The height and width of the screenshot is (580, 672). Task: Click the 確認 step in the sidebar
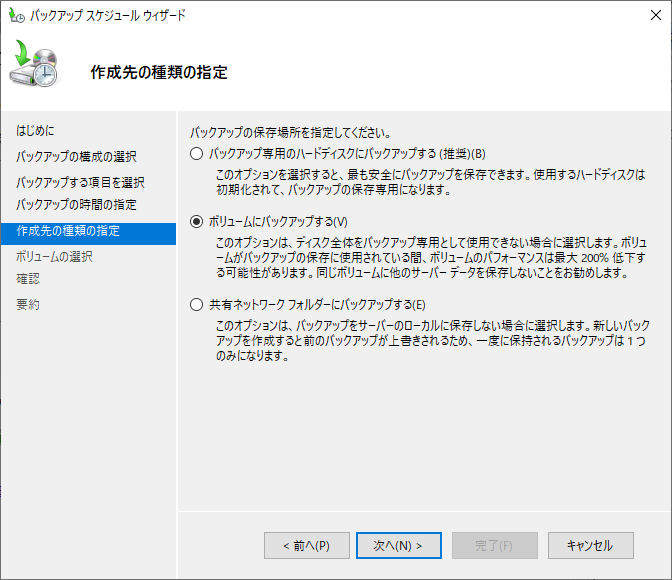click(28, 279)
